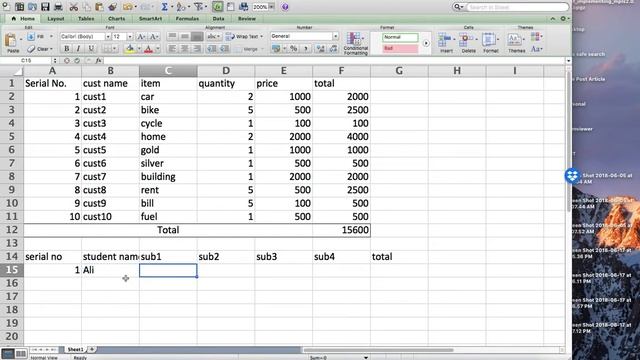The width and height of the screenshot is (640, 360).
Task: Click the Conditional Formatting icon
Action: [353, 39]
